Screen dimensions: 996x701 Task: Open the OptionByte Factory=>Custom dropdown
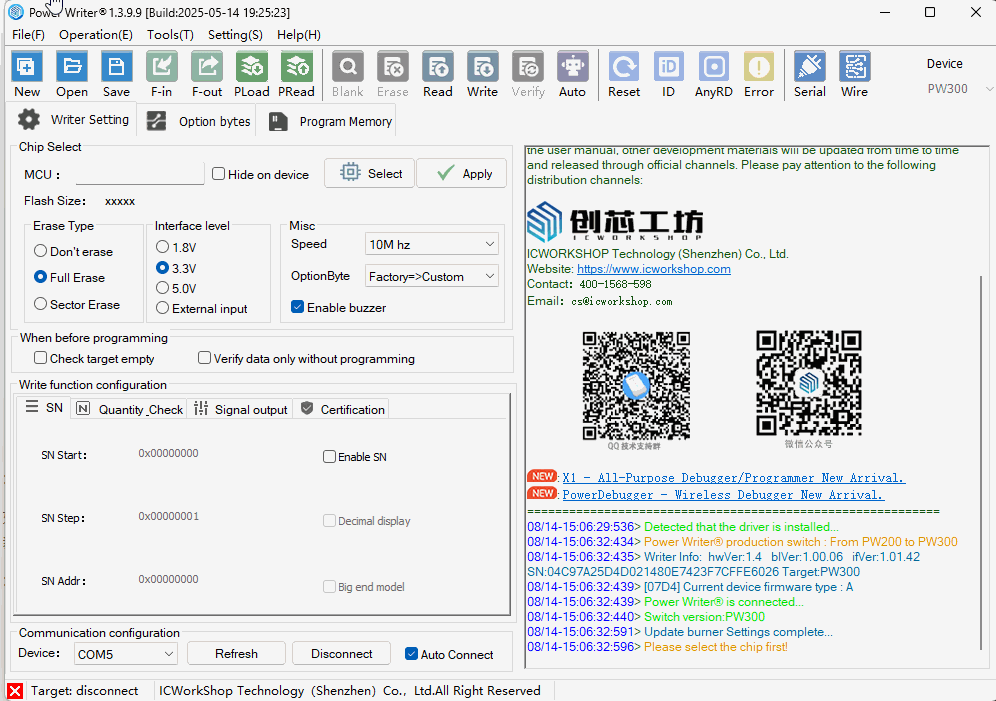431,276
